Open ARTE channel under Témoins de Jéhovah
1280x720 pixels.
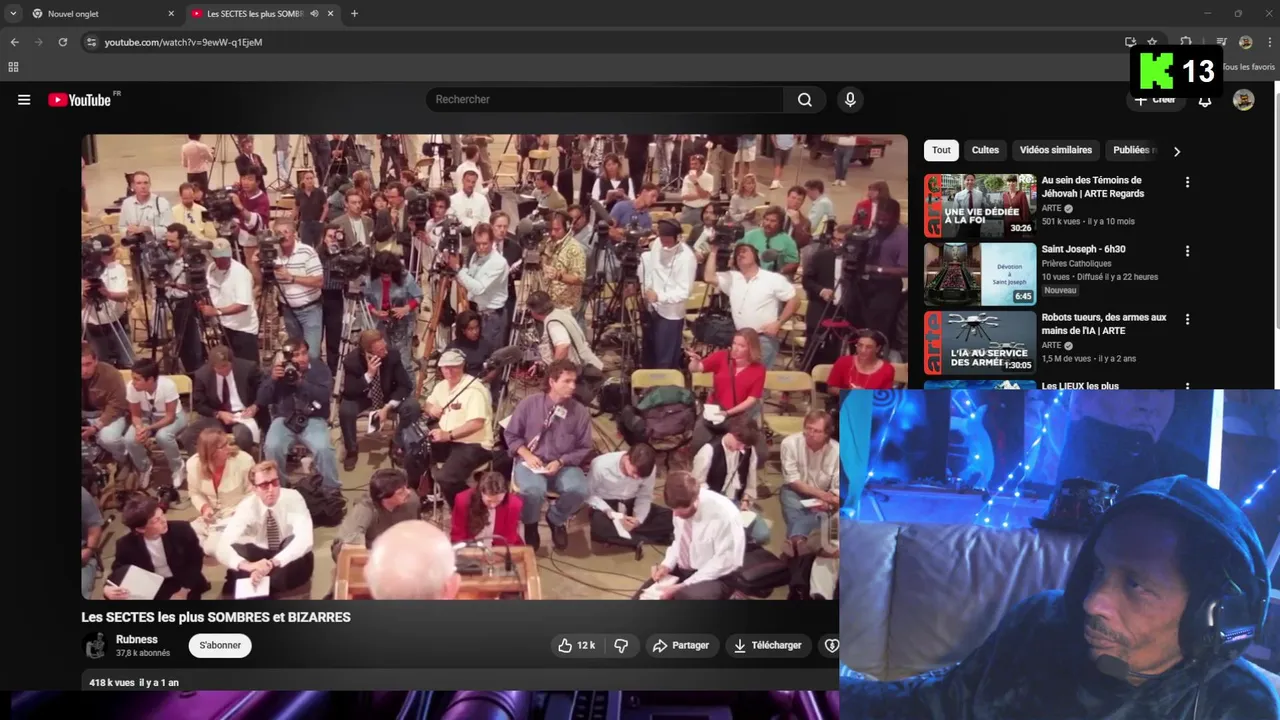(1051, 208)
